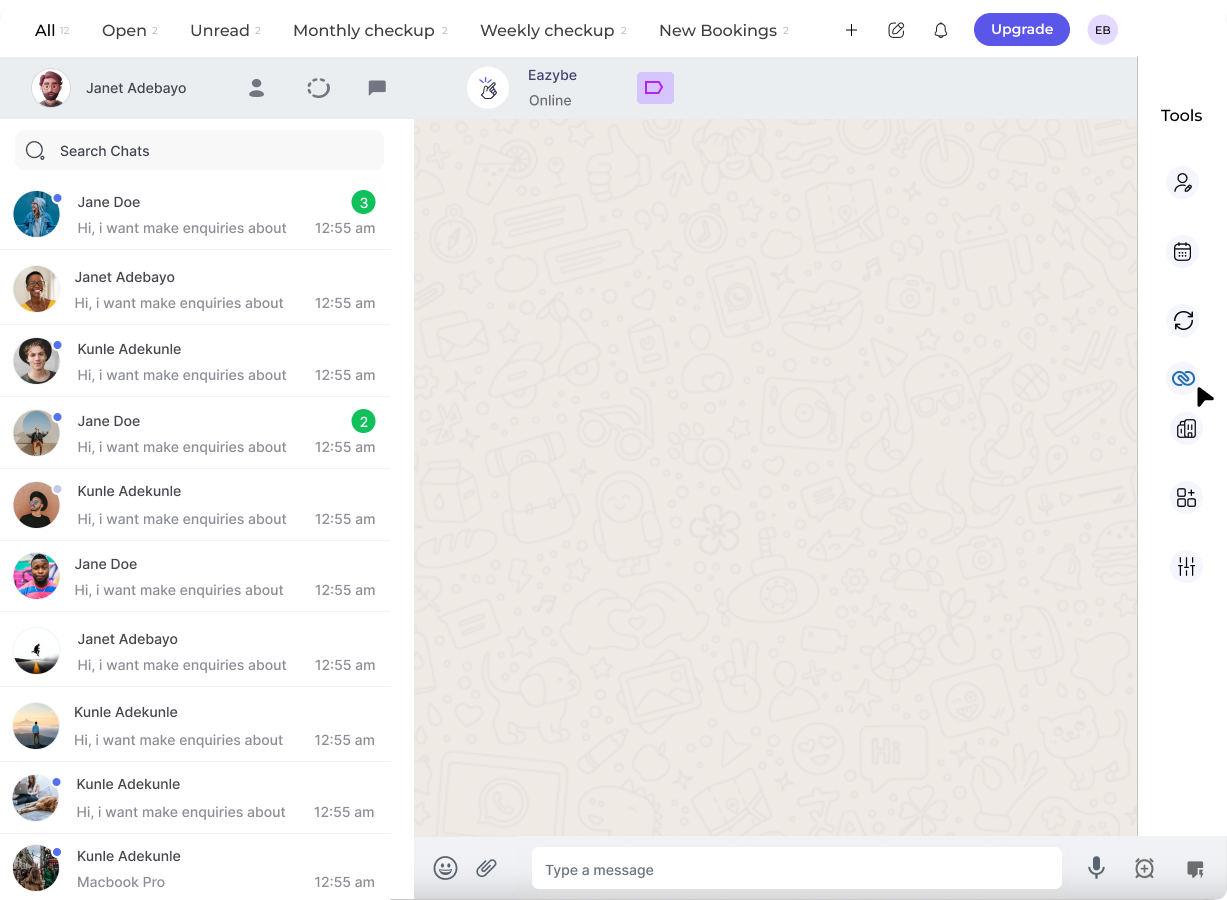Click the compose/edit icon near Upgrade
1227x900 pixels.
pos(896,30)
